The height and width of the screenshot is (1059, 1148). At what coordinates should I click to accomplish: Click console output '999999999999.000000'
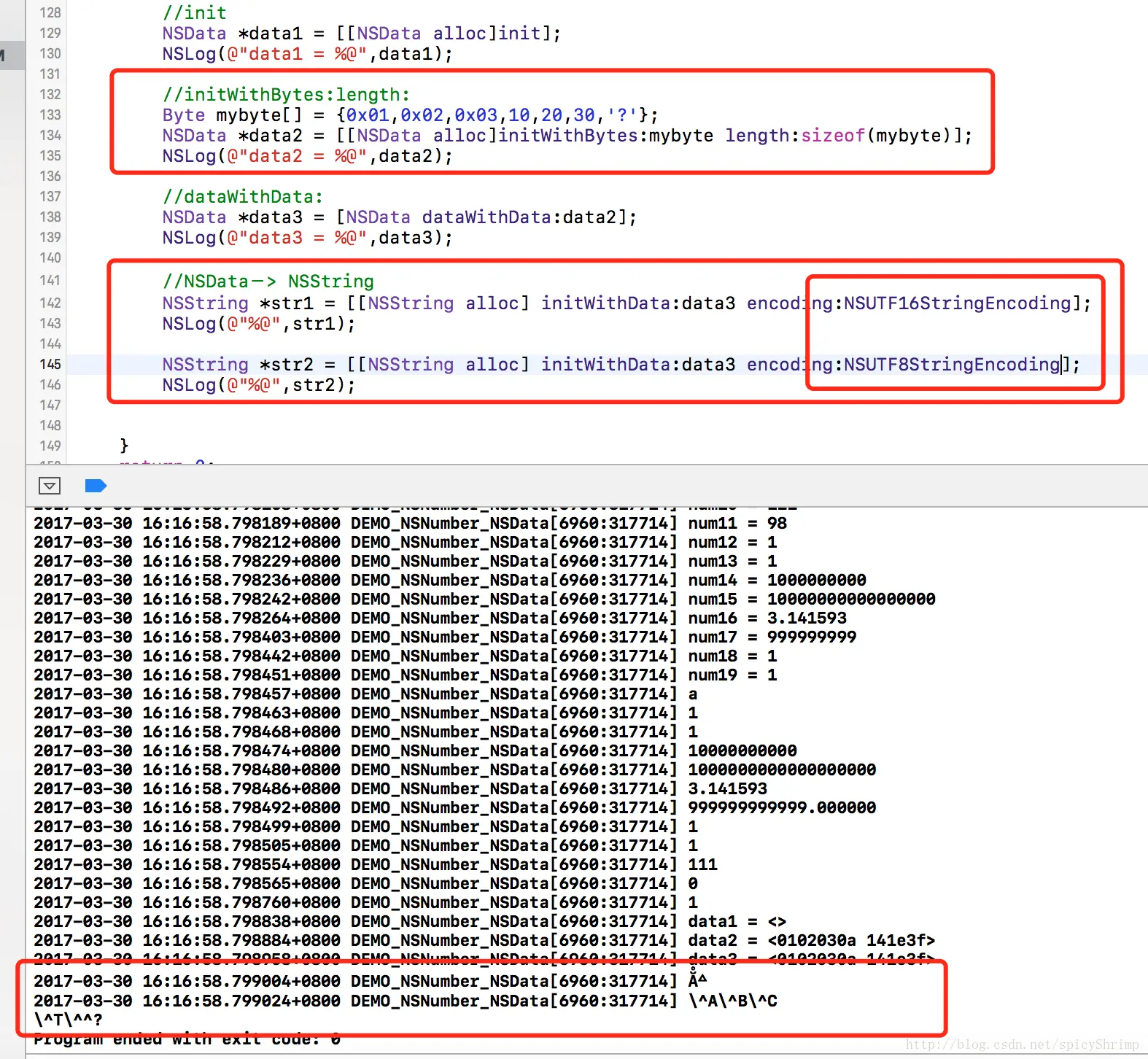pos(782,807)
